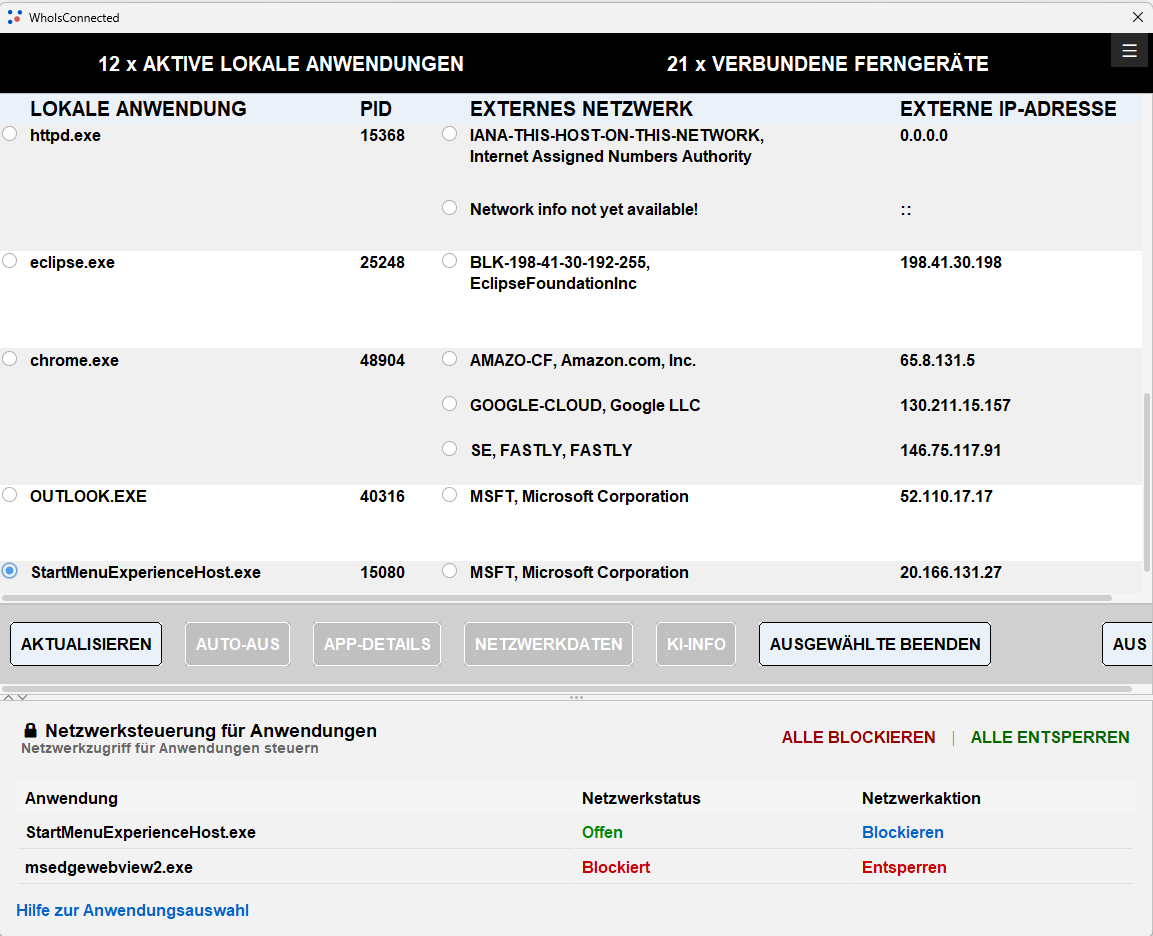The image size is (1153, 936).
Task: Open NETZWERKDATEN
Action: pyautogui.click(x=549, y=644)
